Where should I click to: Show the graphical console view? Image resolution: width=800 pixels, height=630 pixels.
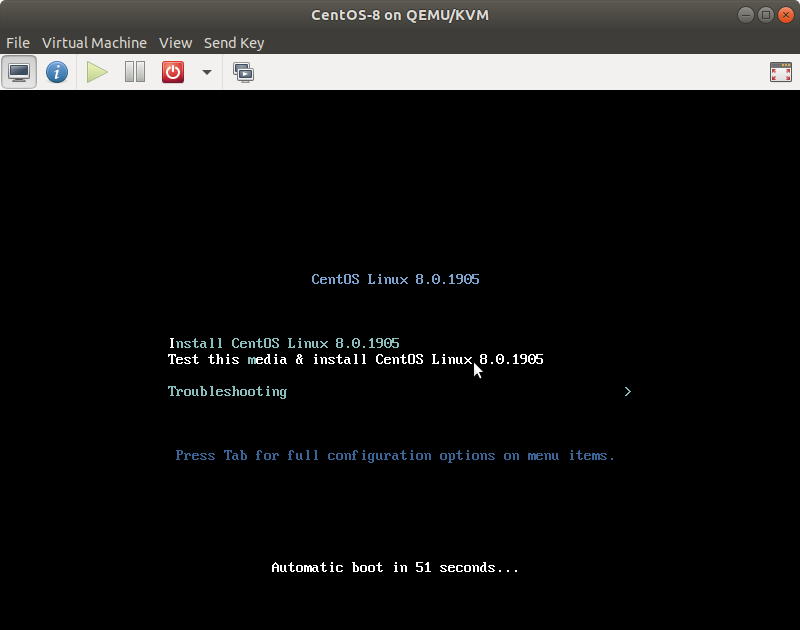19,72
